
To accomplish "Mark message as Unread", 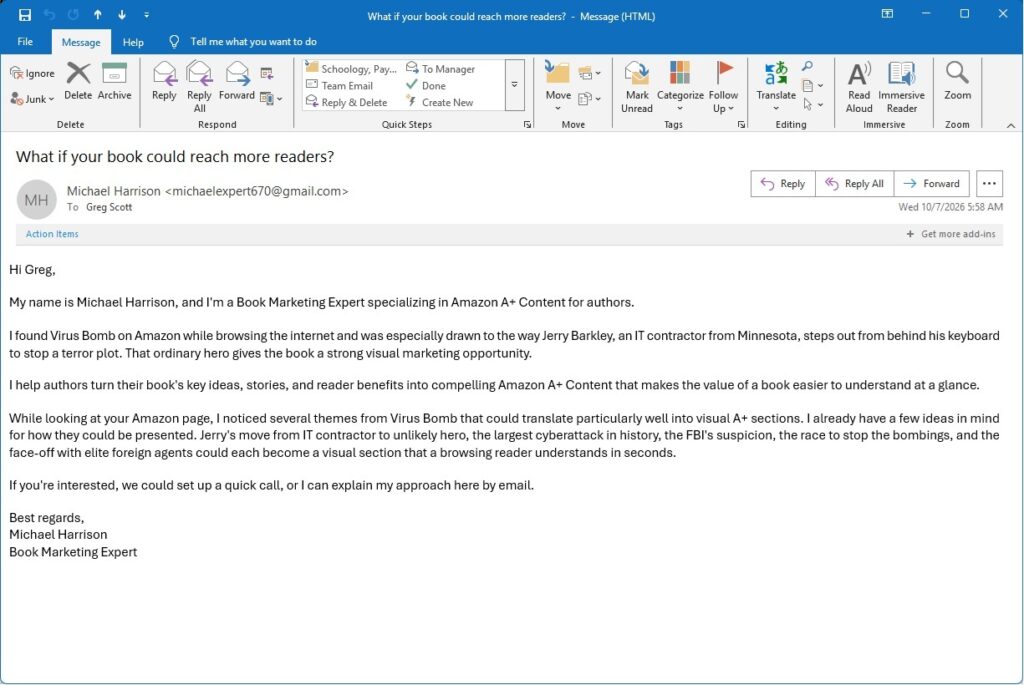I will point(637,87).
